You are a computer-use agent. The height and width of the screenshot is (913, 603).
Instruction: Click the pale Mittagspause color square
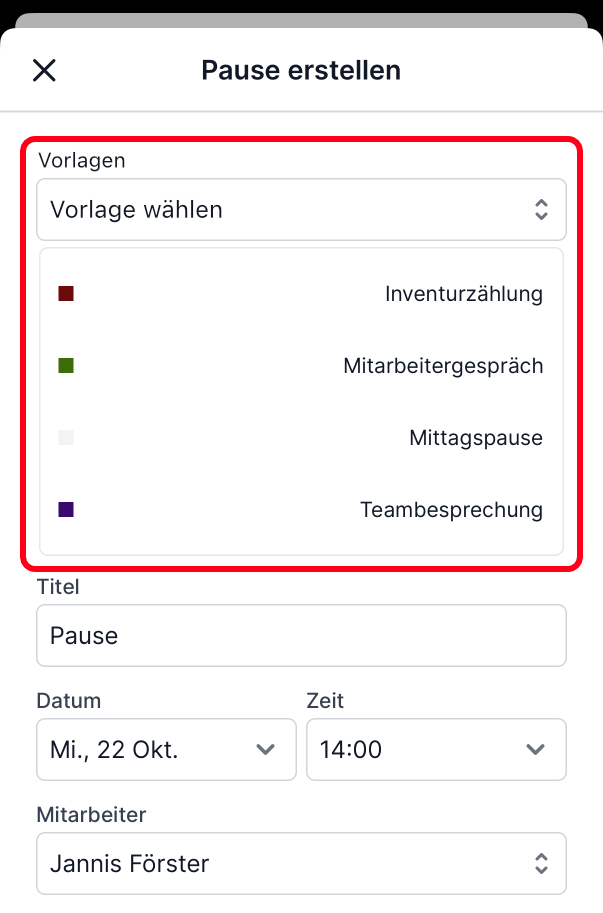66,438
